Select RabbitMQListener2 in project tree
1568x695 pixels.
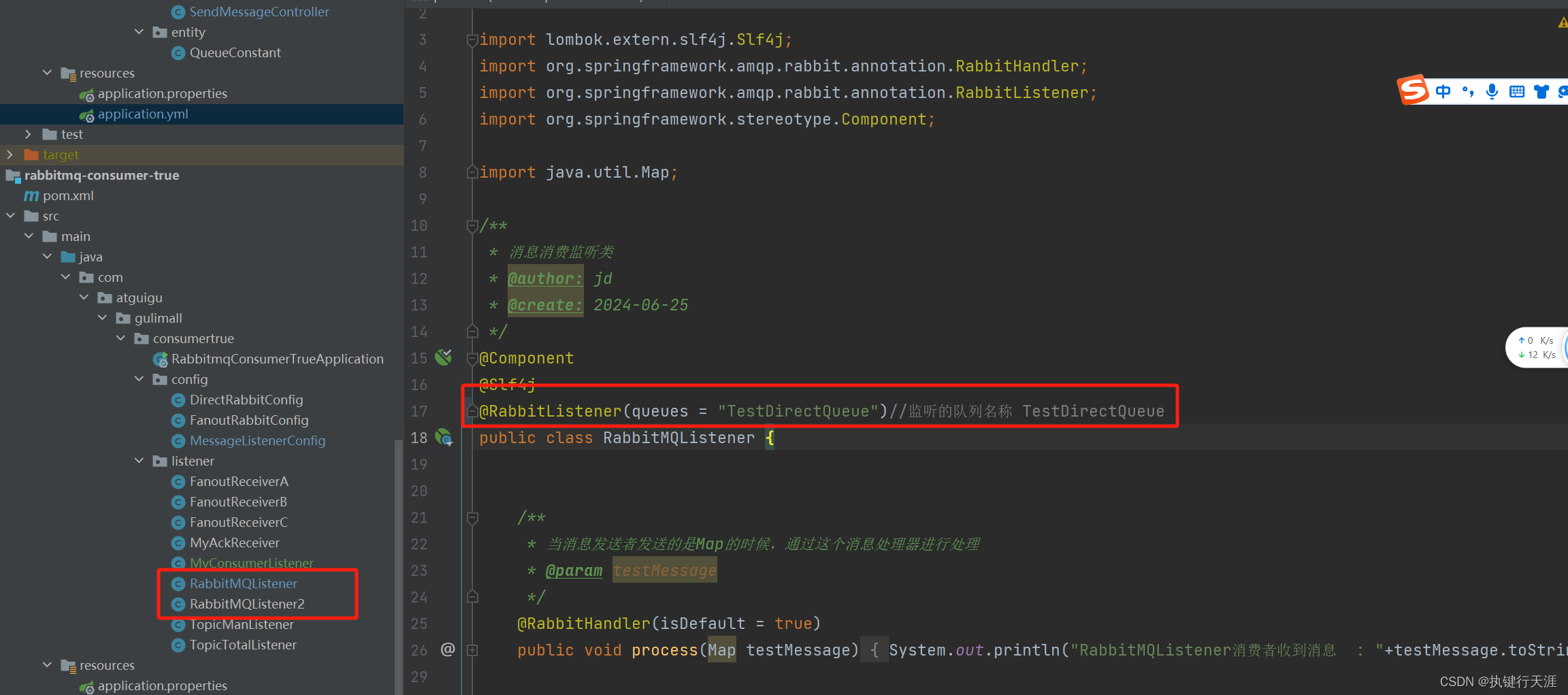(247, 604)
